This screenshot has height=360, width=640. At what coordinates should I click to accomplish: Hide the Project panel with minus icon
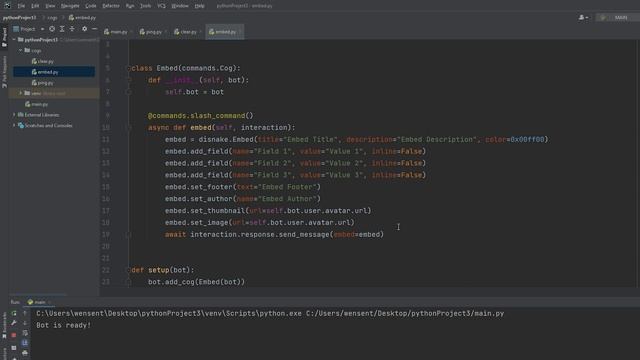(94, 29)
